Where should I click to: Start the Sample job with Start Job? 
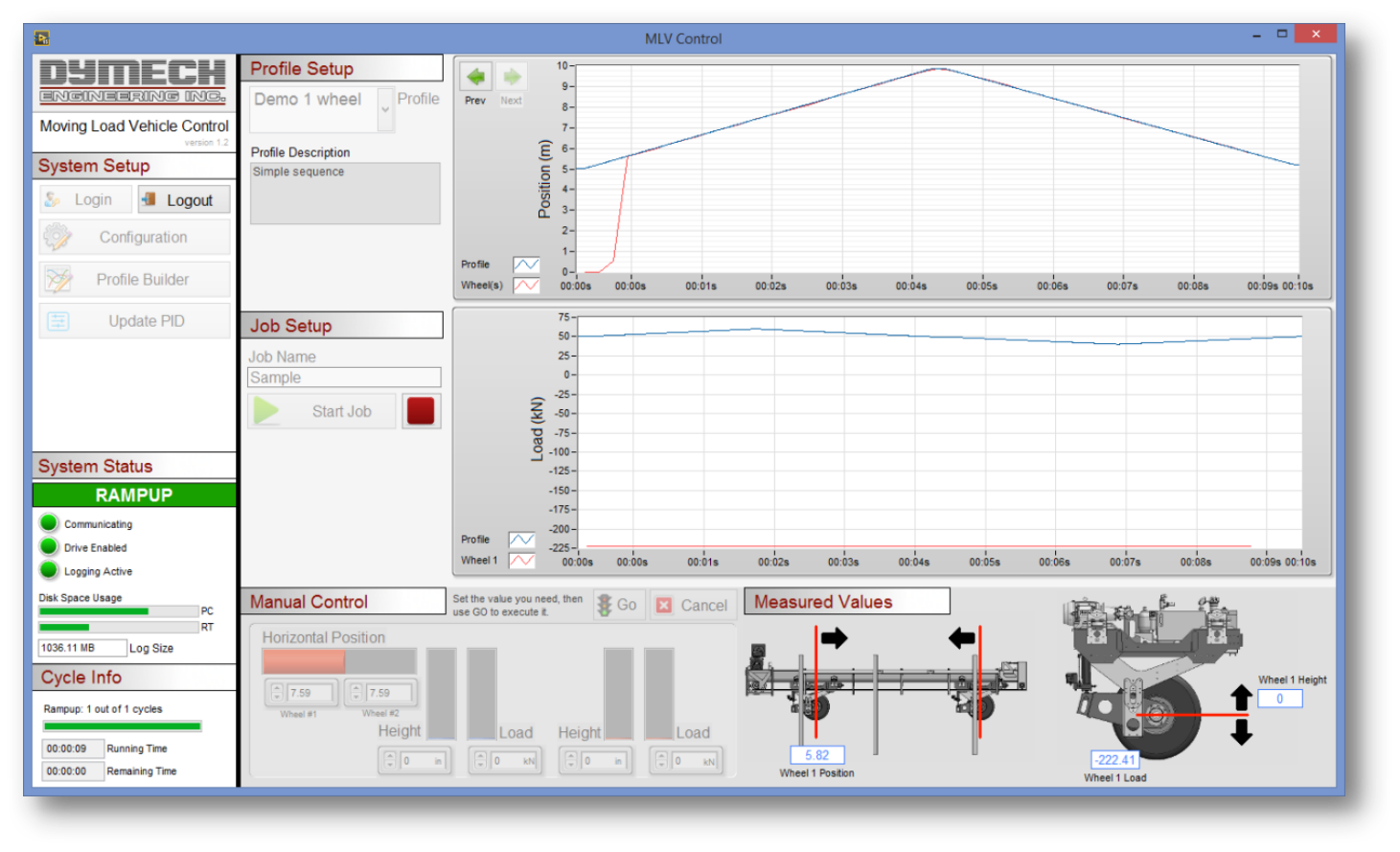pos(321,410)
